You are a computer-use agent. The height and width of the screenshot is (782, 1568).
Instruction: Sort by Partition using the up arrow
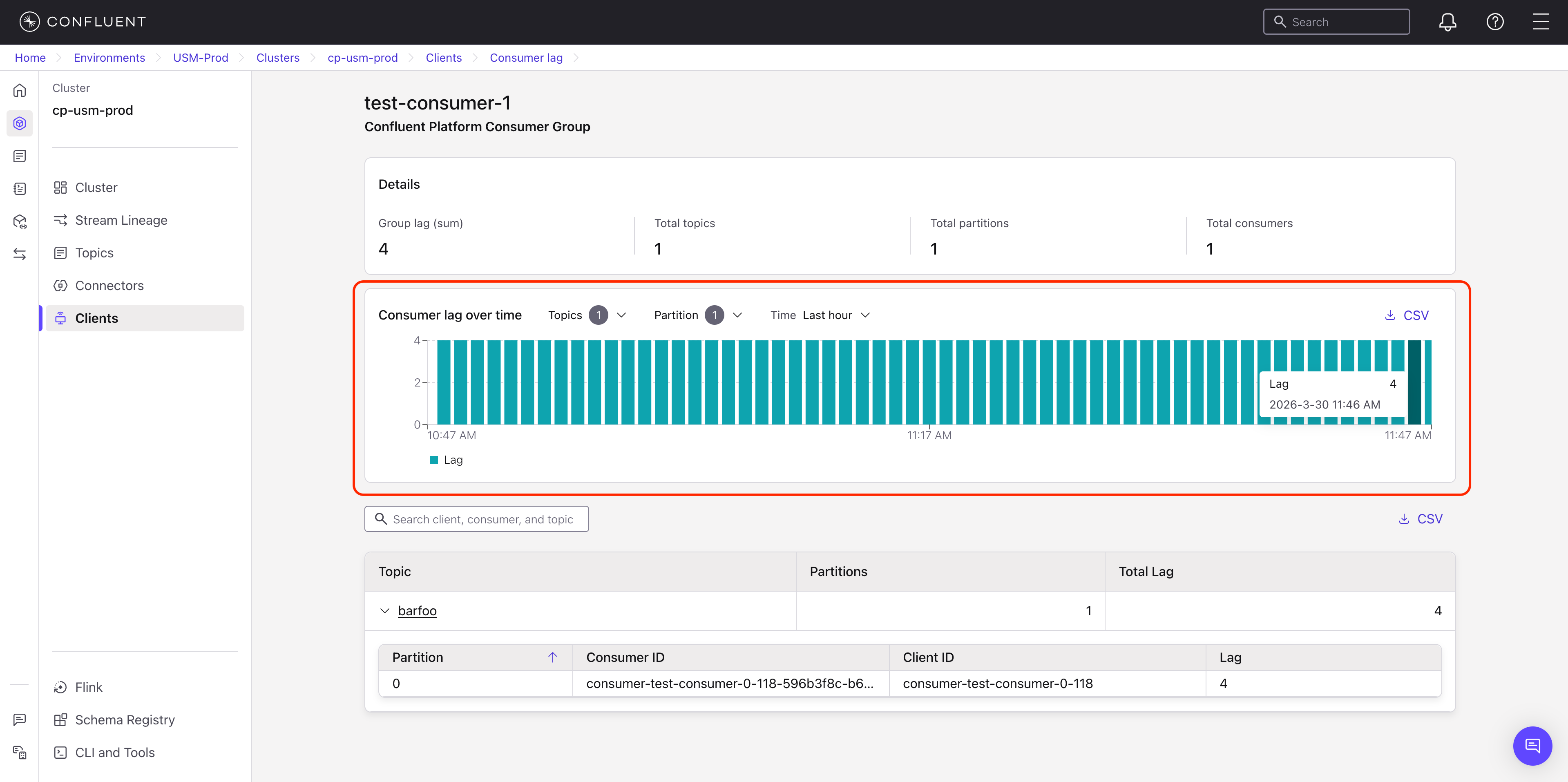point(552,657)
